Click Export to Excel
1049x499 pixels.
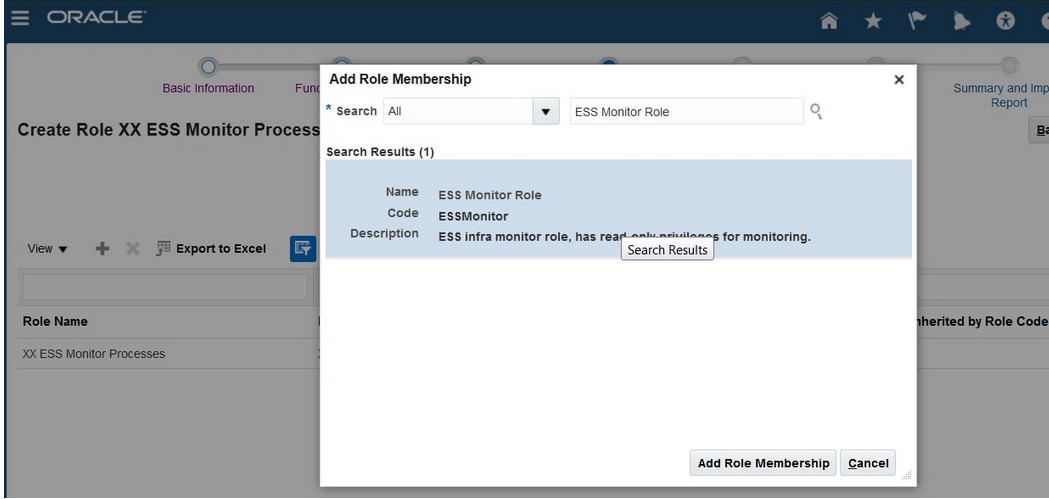[212, 249]
